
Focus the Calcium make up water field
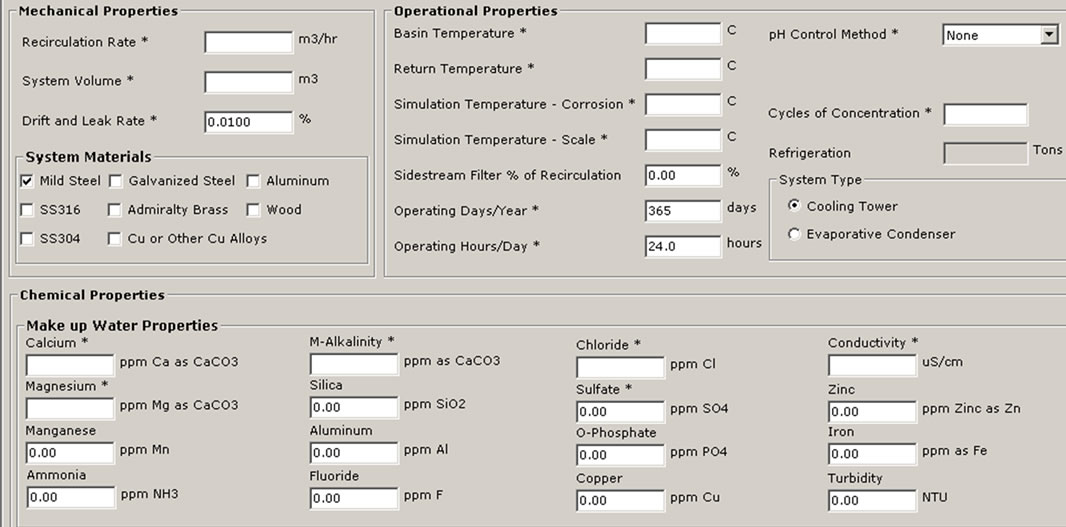click(x=70, y=365)
